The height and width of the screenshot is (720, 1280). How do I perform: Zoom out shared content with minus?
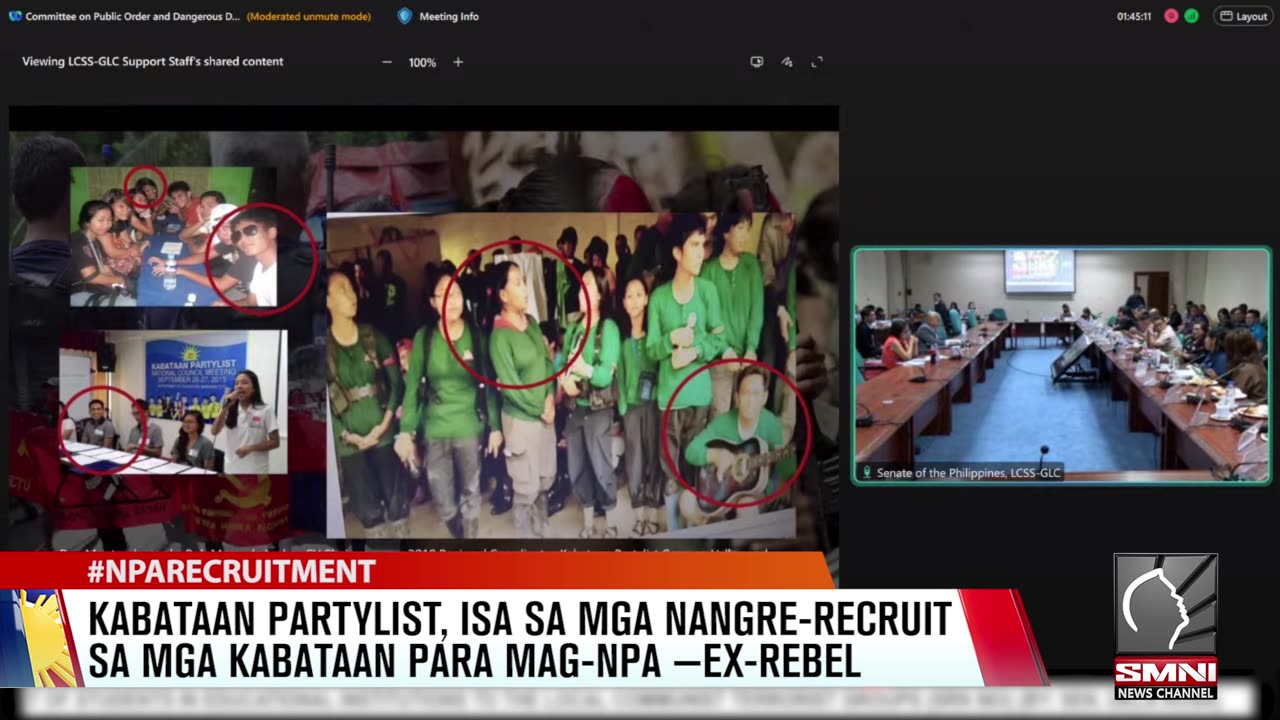pos(387,62)
